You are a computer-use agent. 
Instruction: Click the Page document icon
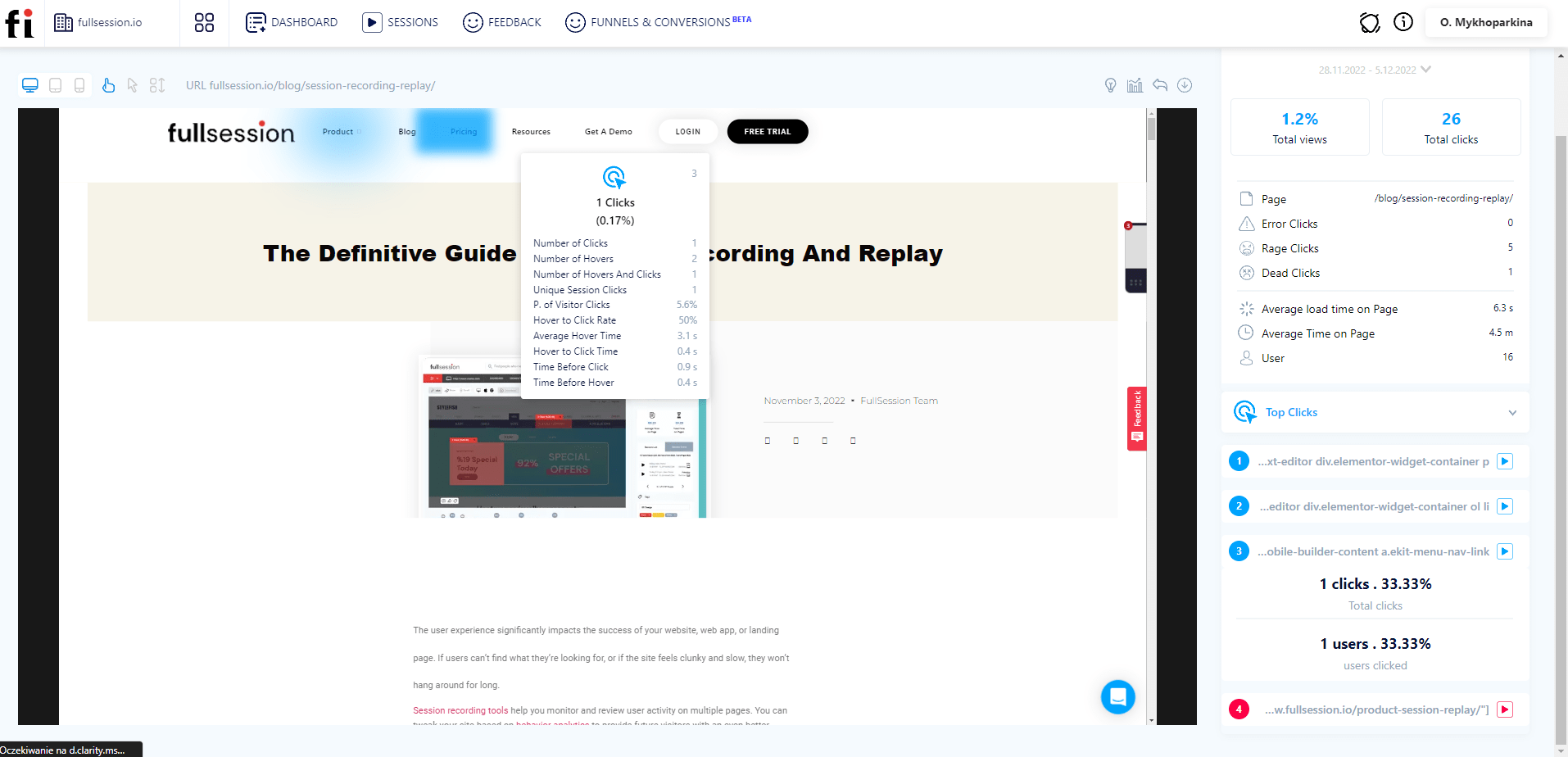point(1247,198)
